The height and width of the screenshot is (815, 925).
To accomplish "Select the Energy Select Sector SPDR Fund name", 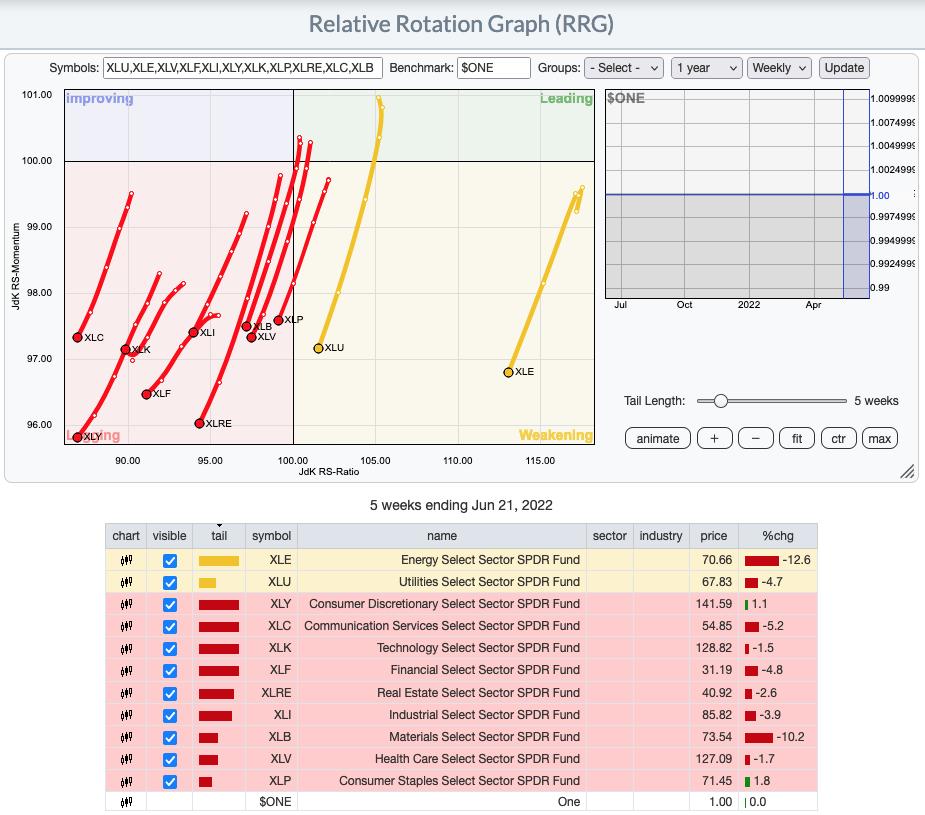I will (490, 560).
